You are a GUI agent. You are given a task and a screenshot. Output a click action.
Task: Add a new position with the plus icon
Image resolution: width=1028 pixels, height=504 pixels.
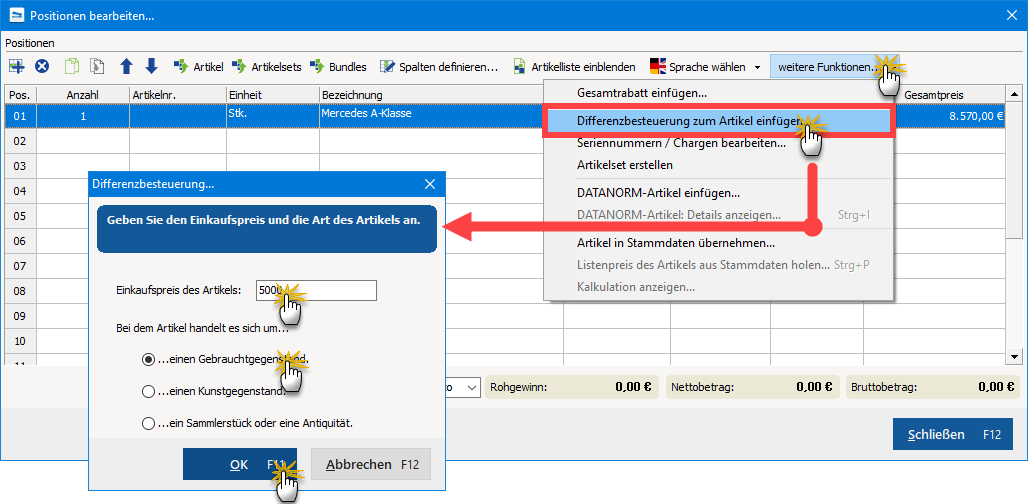17,67
